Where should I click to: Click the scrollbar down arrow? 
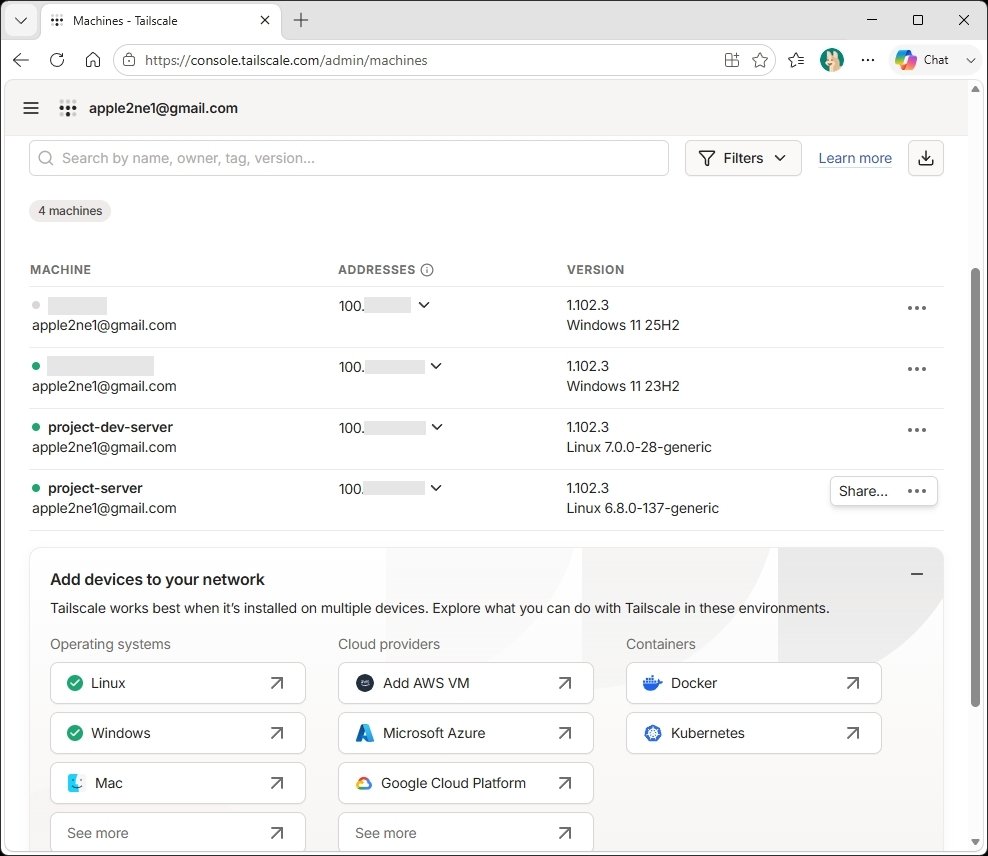click(975, 842)
